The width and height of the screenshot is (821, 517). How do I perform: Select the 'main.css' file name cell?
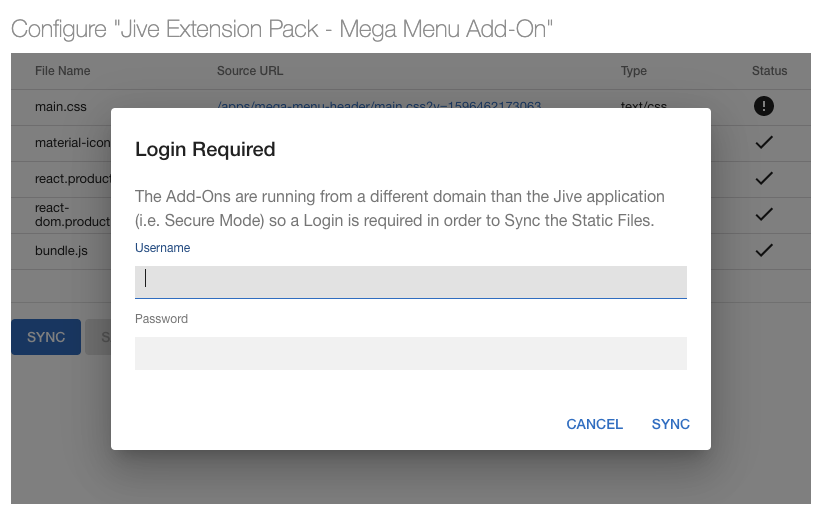tap(61, 107)
